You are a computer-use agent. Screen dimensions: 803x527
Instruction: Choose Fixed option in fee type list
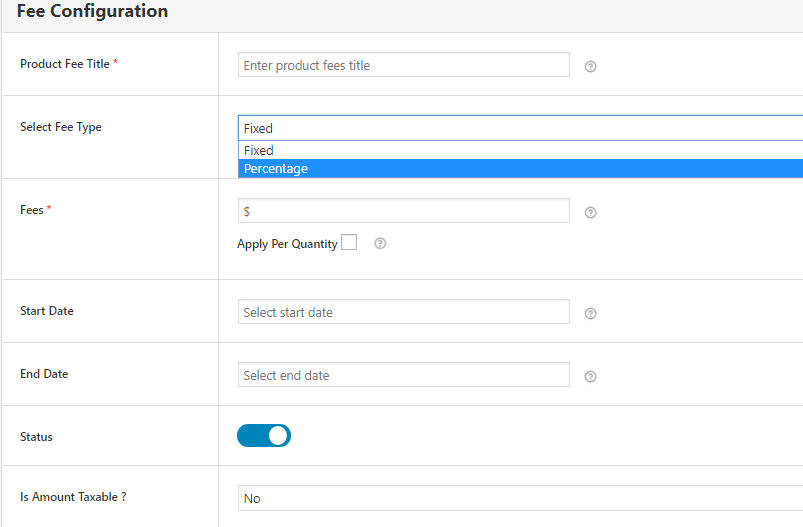[x=520, y=151]
